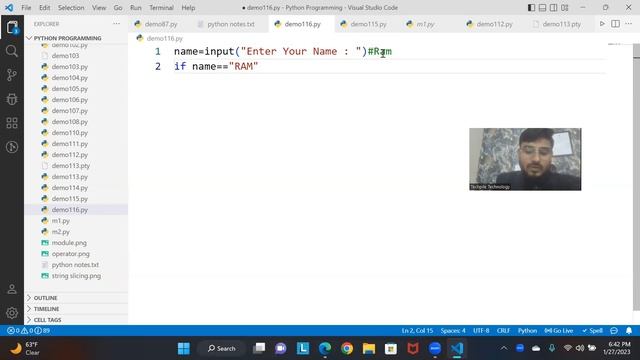
Task: Open the Search view in activity bar
Action: [12, 51]
